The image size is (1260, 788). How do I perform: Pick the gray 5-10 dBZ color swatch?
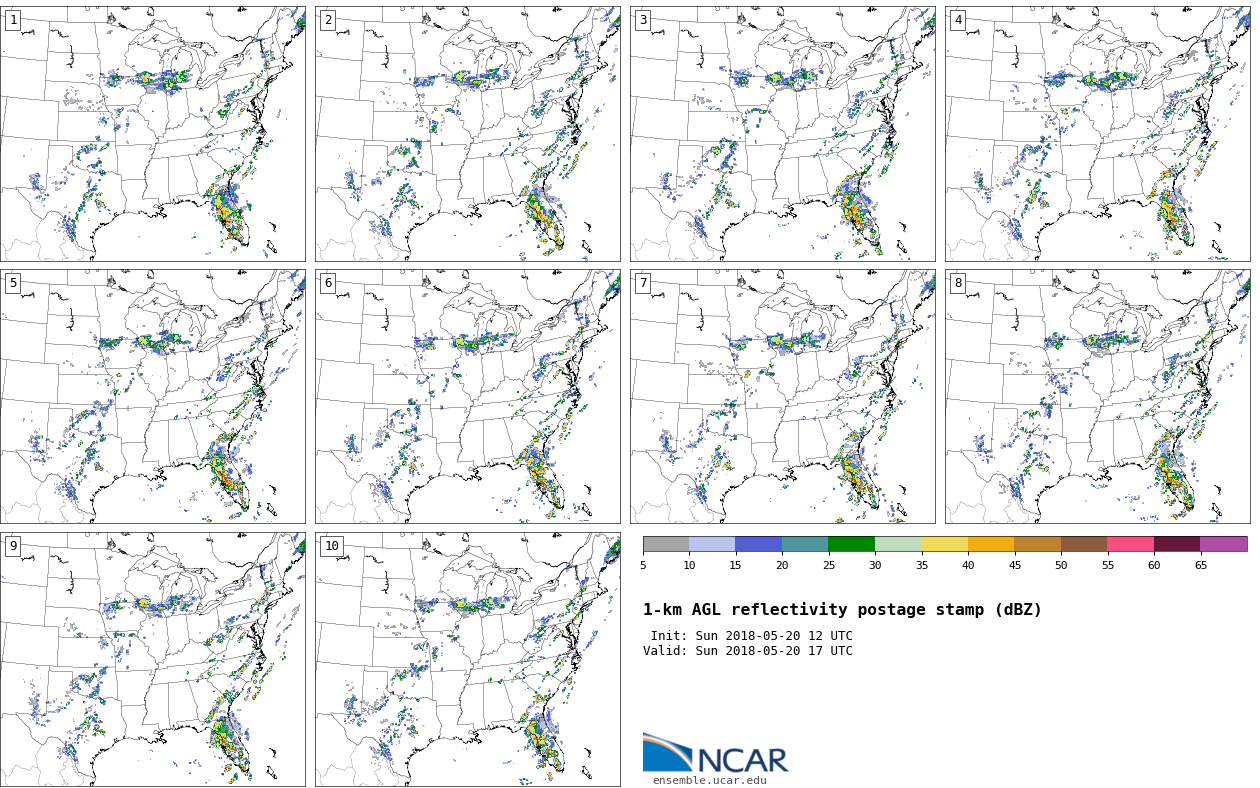point(666,544)
